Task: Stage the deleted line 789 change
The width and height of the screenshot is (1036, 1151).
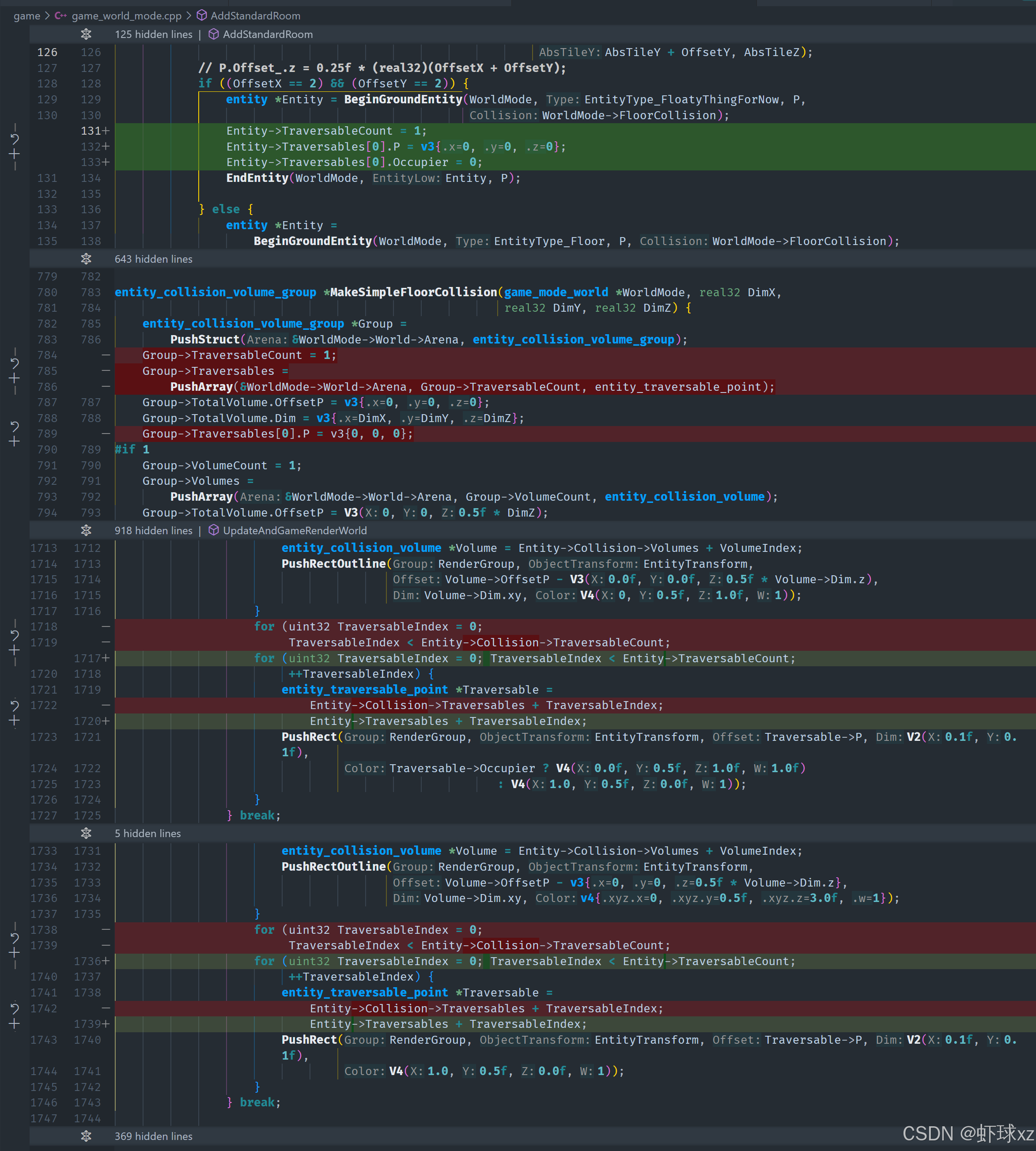Action: point(15,442)
